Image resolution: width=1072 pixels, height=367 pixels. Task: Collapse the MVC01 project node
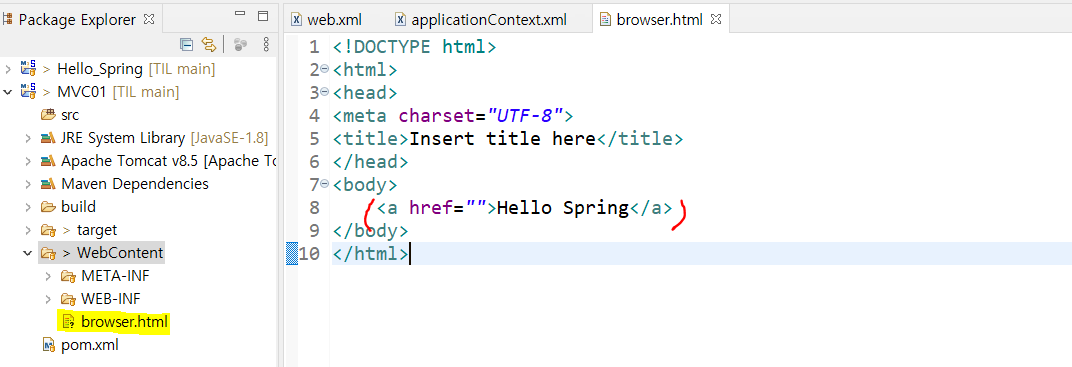(8, 92)
